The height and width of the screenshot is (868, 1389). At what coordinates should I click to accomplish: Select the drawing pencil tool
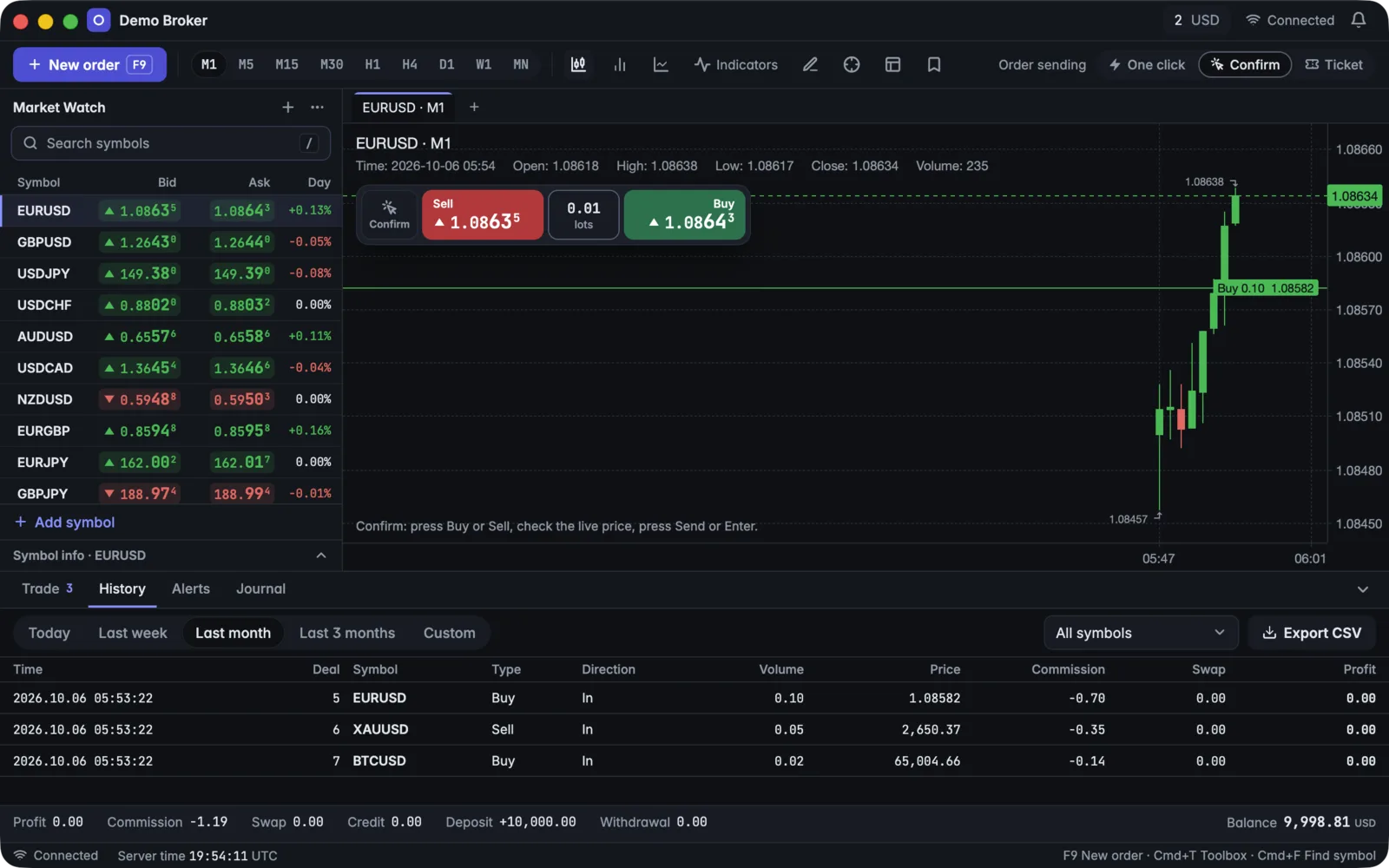(x=810, y=64)
